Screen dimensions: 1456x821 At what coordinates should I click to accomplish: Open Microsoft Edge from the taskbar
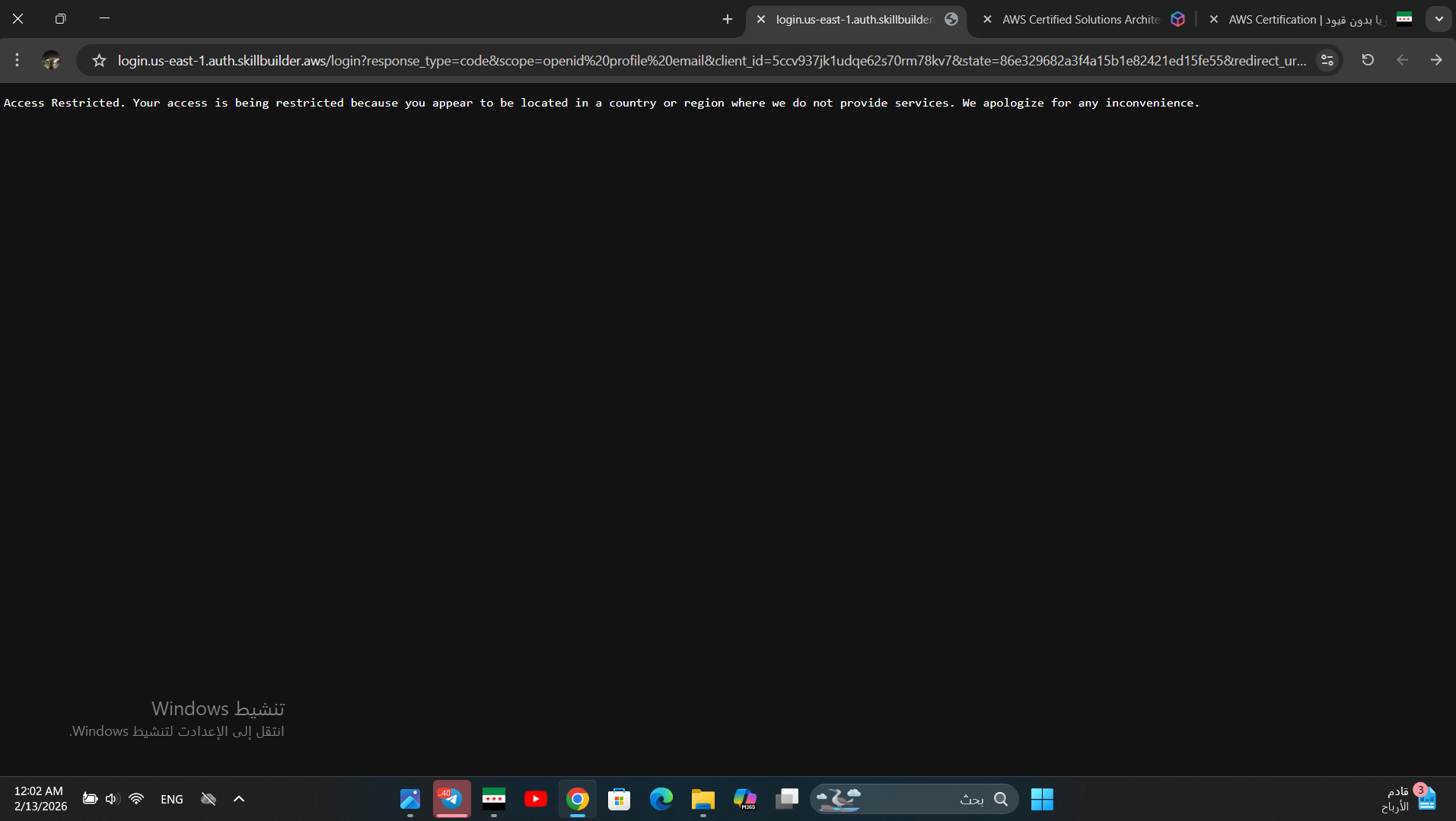[x=661, y=799]
